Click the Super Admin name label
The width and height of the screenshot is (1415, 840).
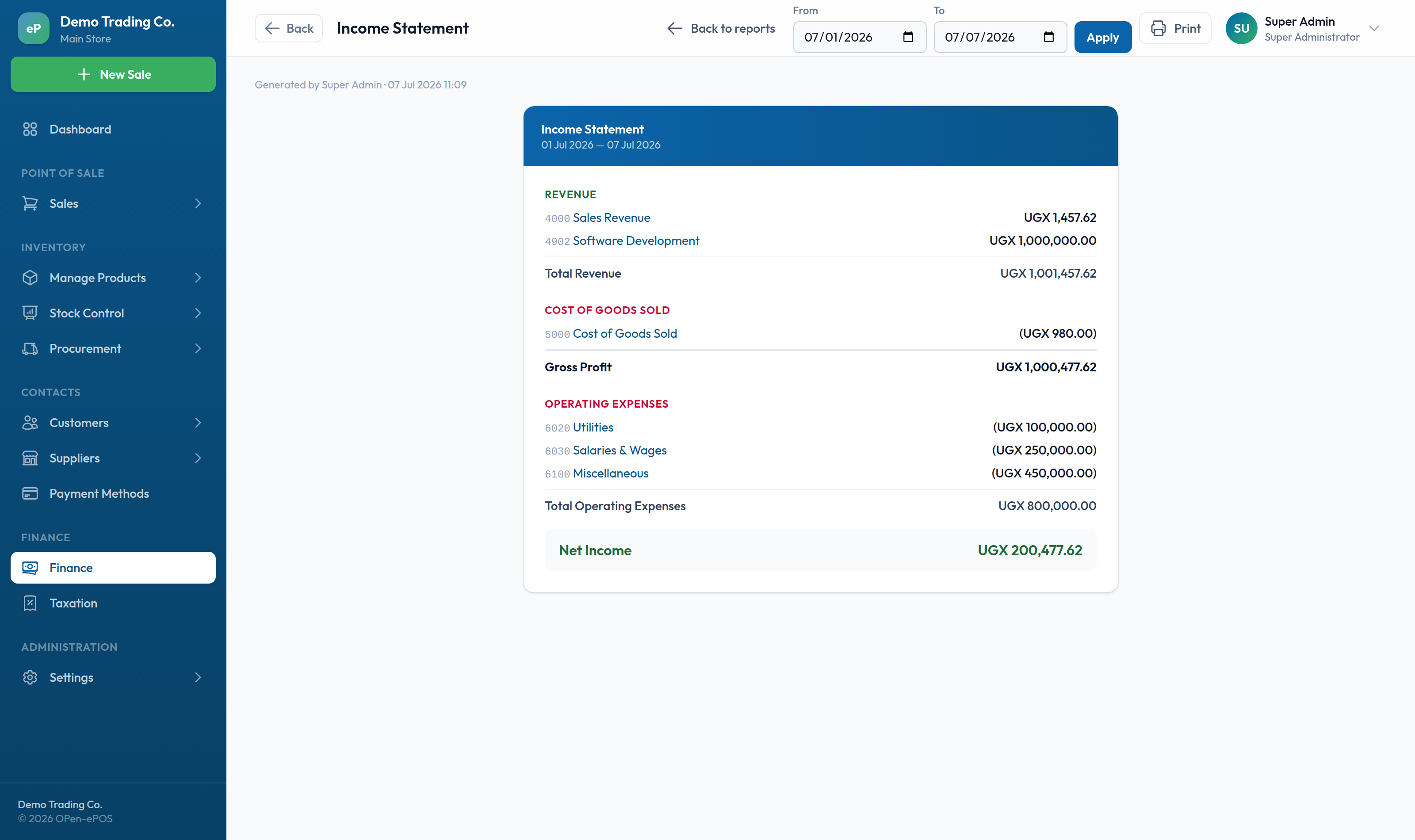pyautogui.click(x=1300, y=22)
